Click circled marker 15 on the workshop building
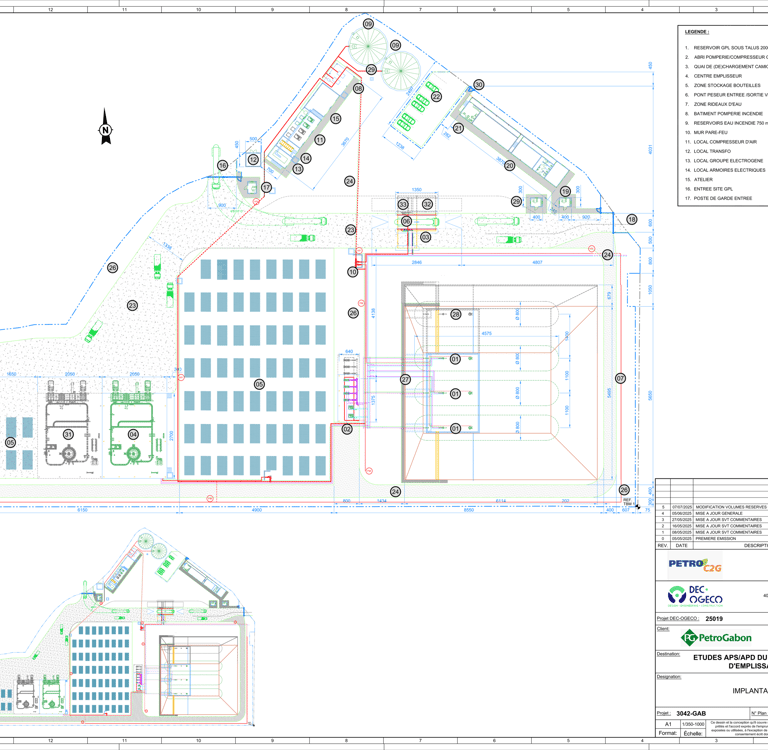The image size is (768, 750). coord(336,119)
